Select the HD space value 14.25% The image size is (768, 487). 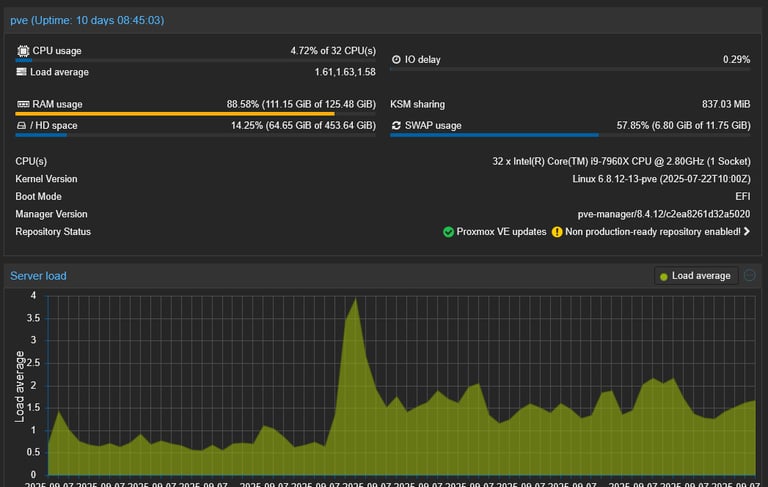[x=303, y=126]
